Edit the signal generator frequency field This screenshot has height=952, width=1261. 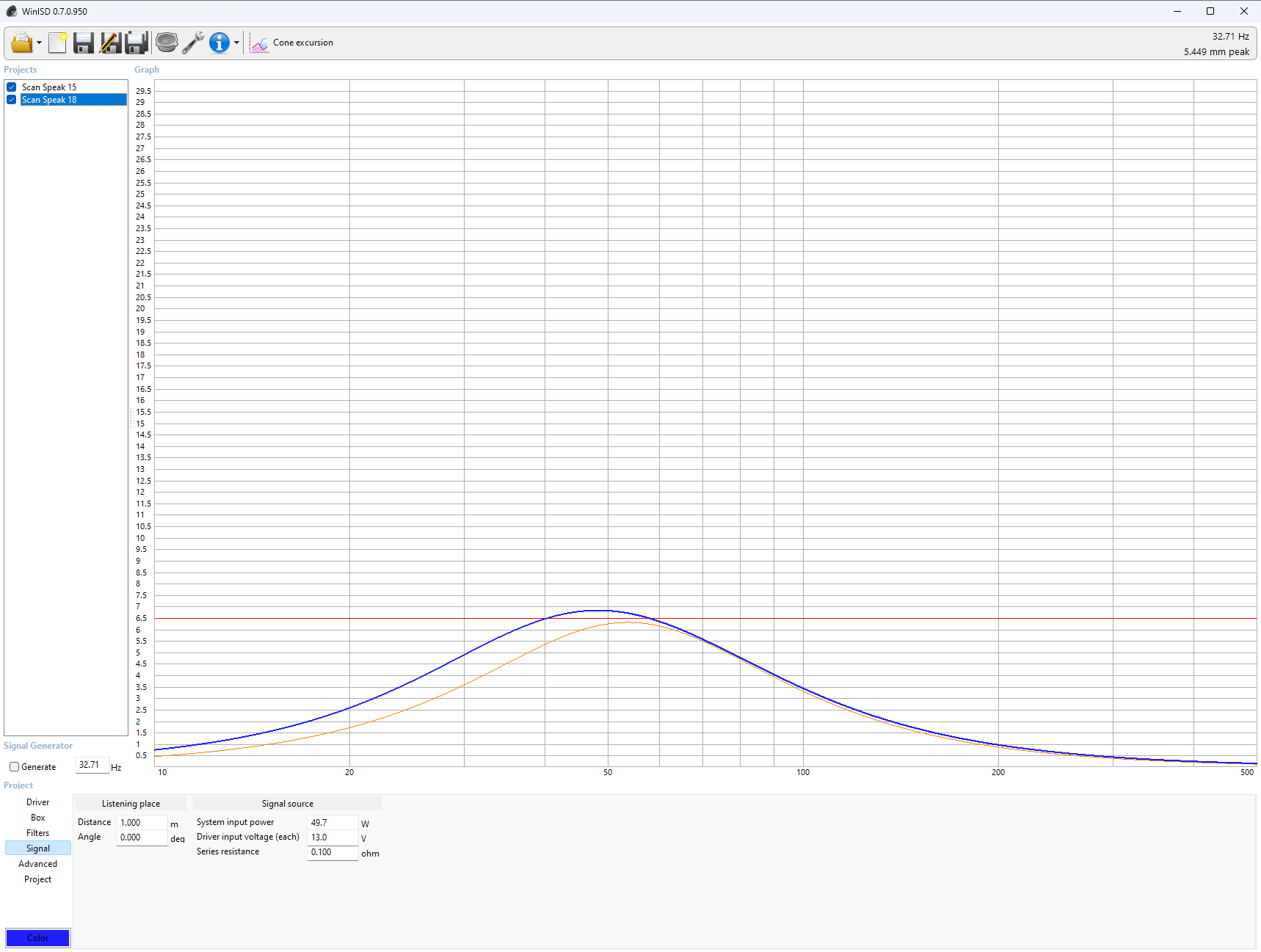tap(92, 766)
